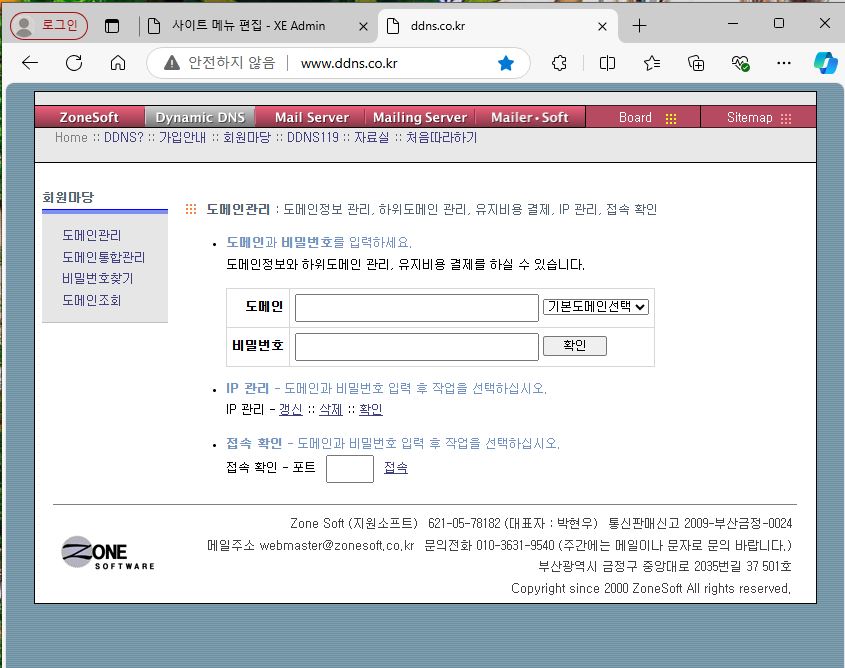The image size is (845, 668).
Task: Open the Collections icon in toolbar
Action: 697,63
